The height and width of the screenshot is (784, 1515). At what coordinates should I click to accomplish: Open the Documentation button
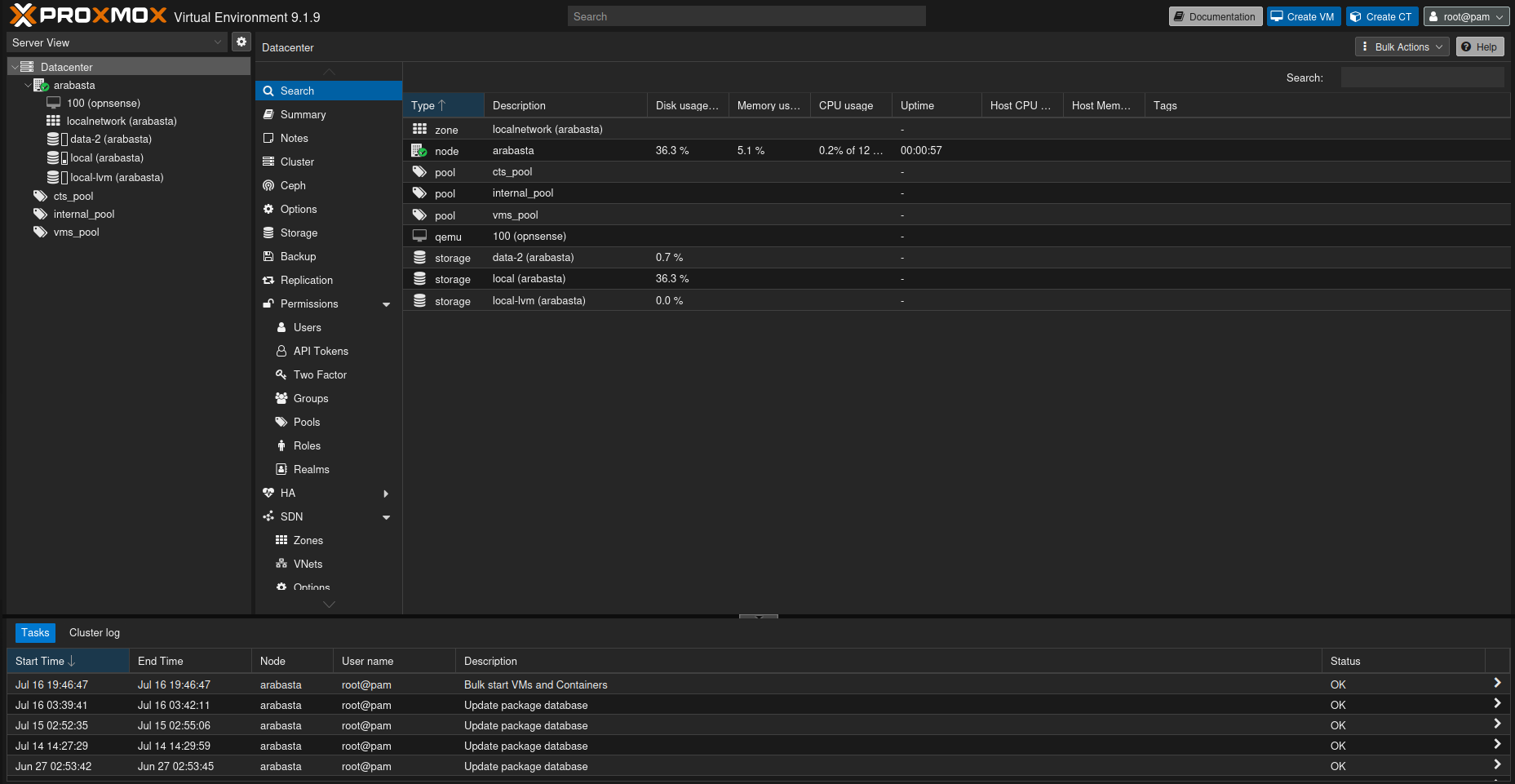1215,16
